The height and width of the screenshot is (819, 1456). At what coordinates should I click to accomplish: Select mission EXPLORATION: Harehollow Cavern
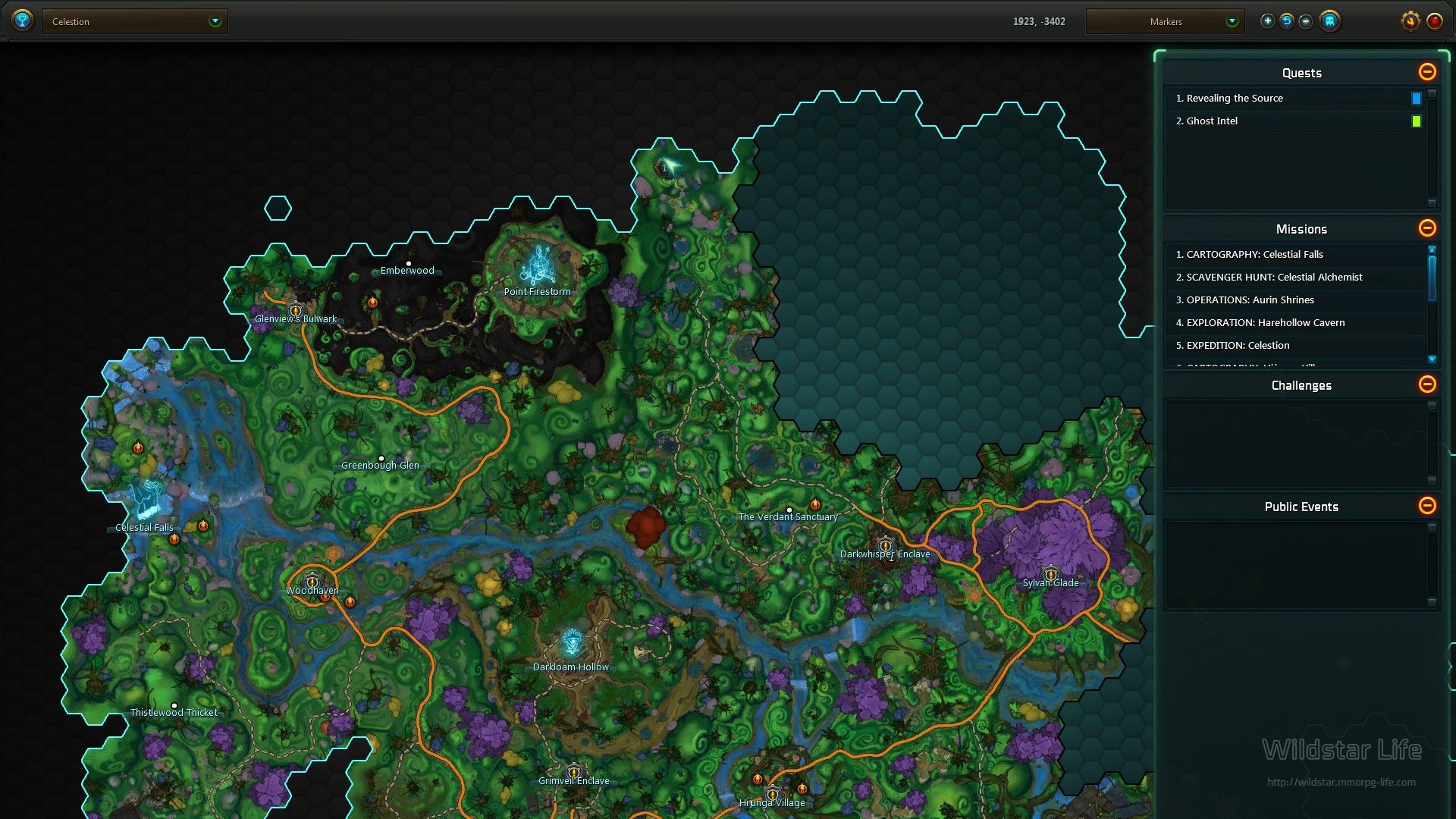coord(1295,323)
